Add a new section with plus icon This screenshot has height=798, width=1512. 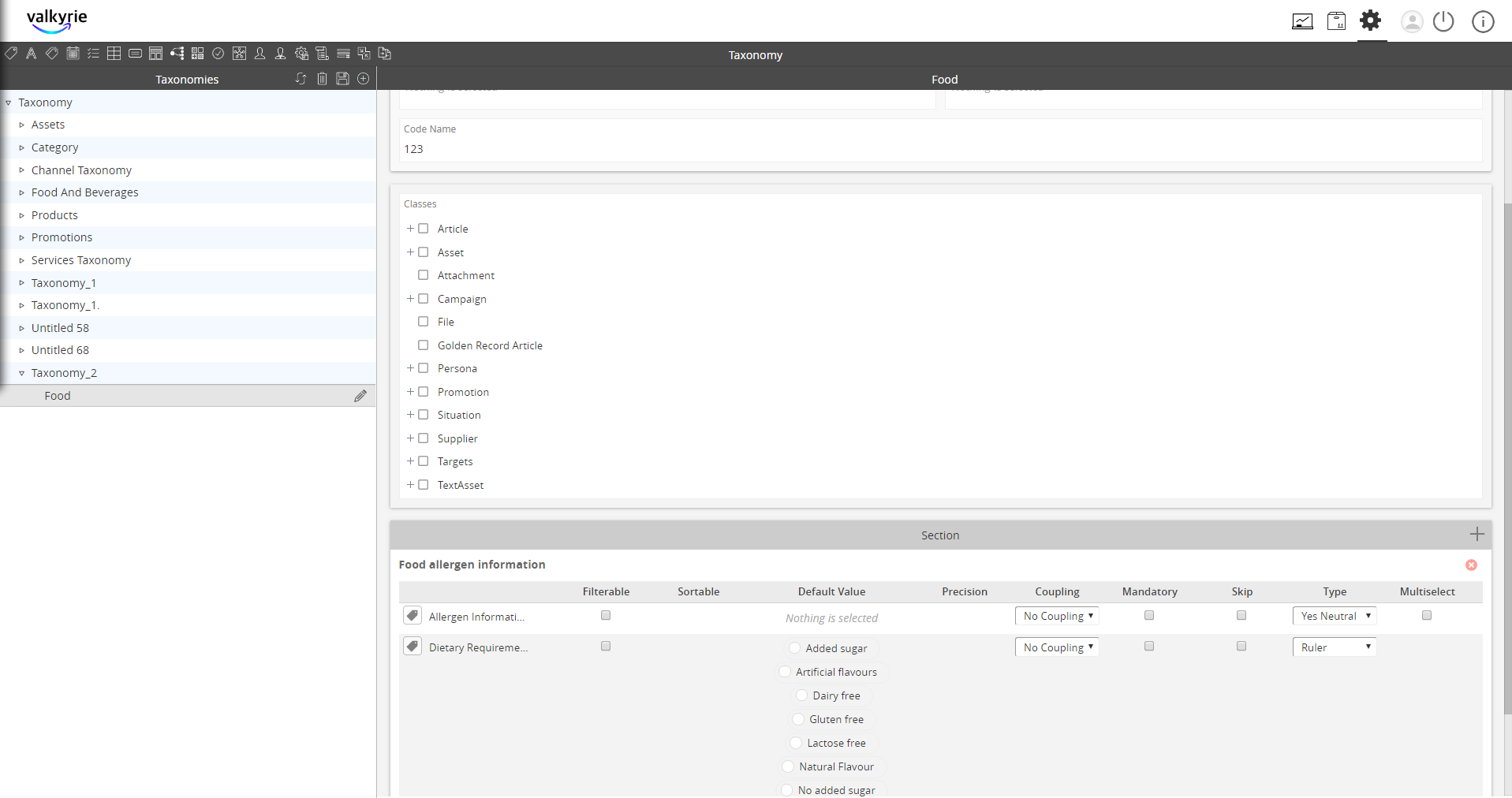click(1477, 535)
